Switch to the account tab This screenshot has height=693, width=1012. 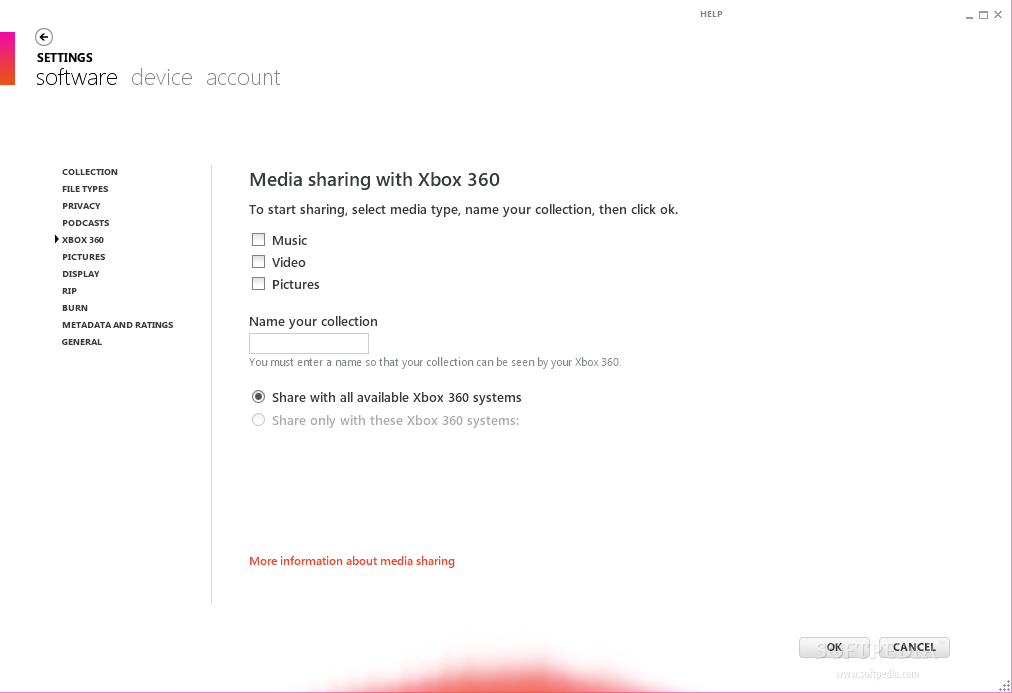(243, 77)
